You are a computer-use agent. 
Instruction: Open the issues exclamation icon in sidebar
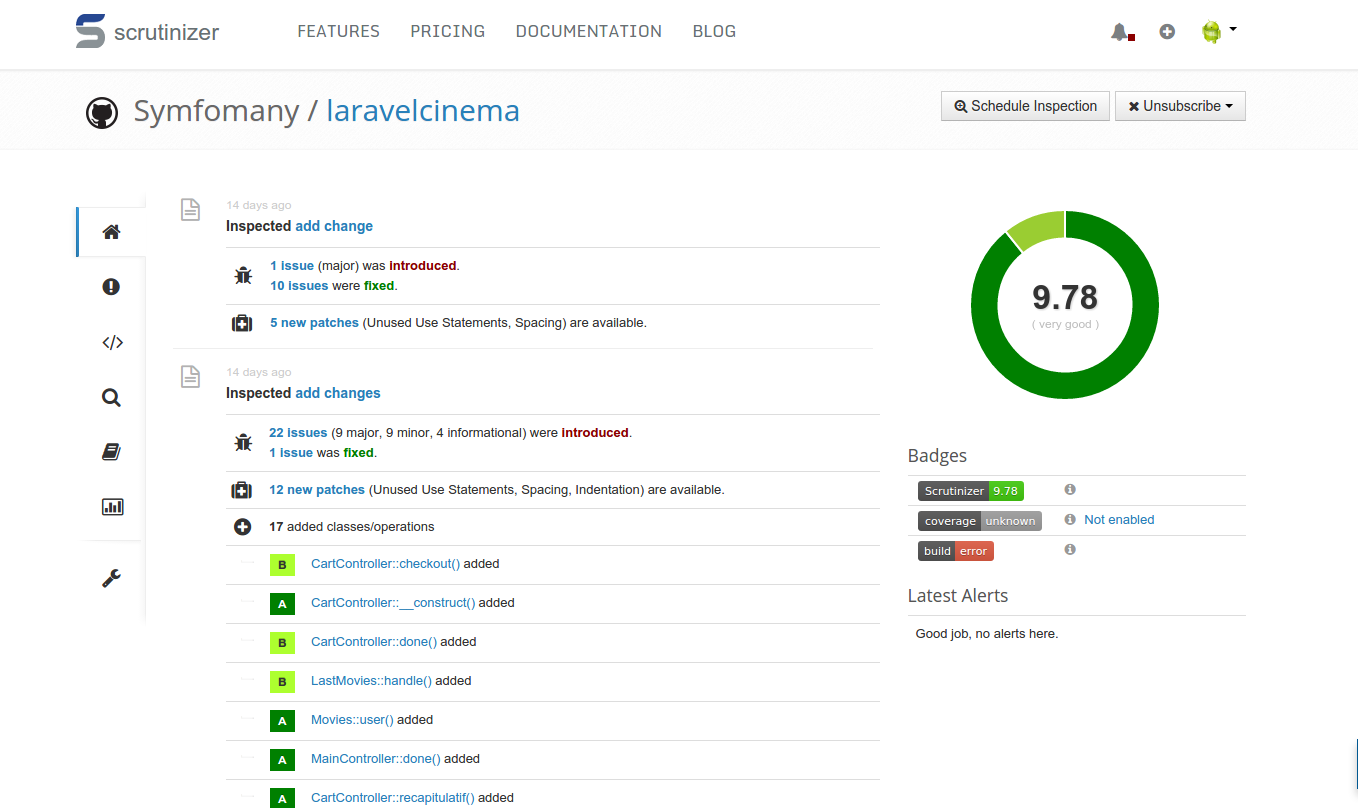click(x=111, y=287)
